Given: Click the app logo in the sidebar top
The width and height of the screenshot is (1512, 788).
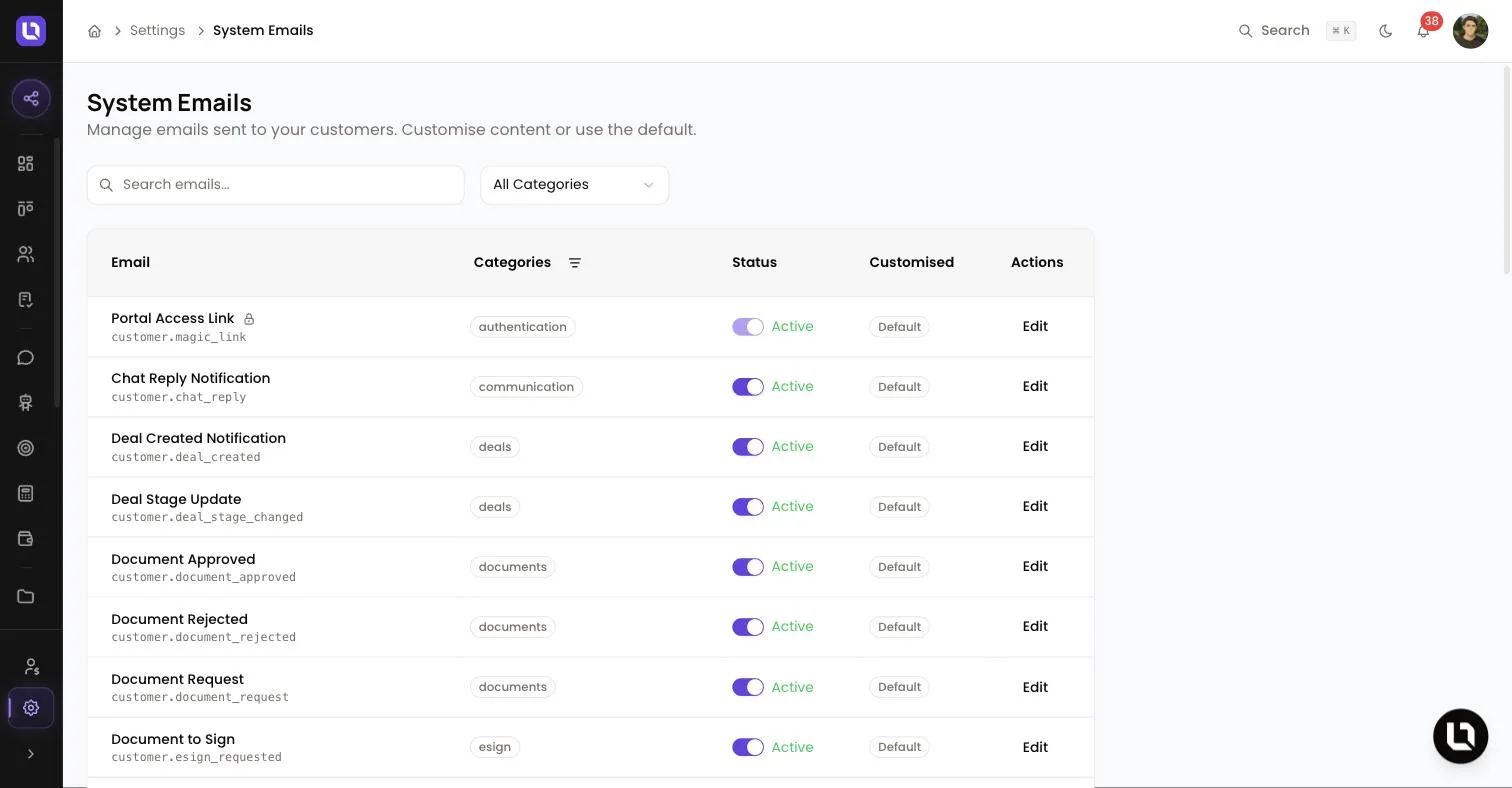Looking at the screenshot, I should 31,31.
